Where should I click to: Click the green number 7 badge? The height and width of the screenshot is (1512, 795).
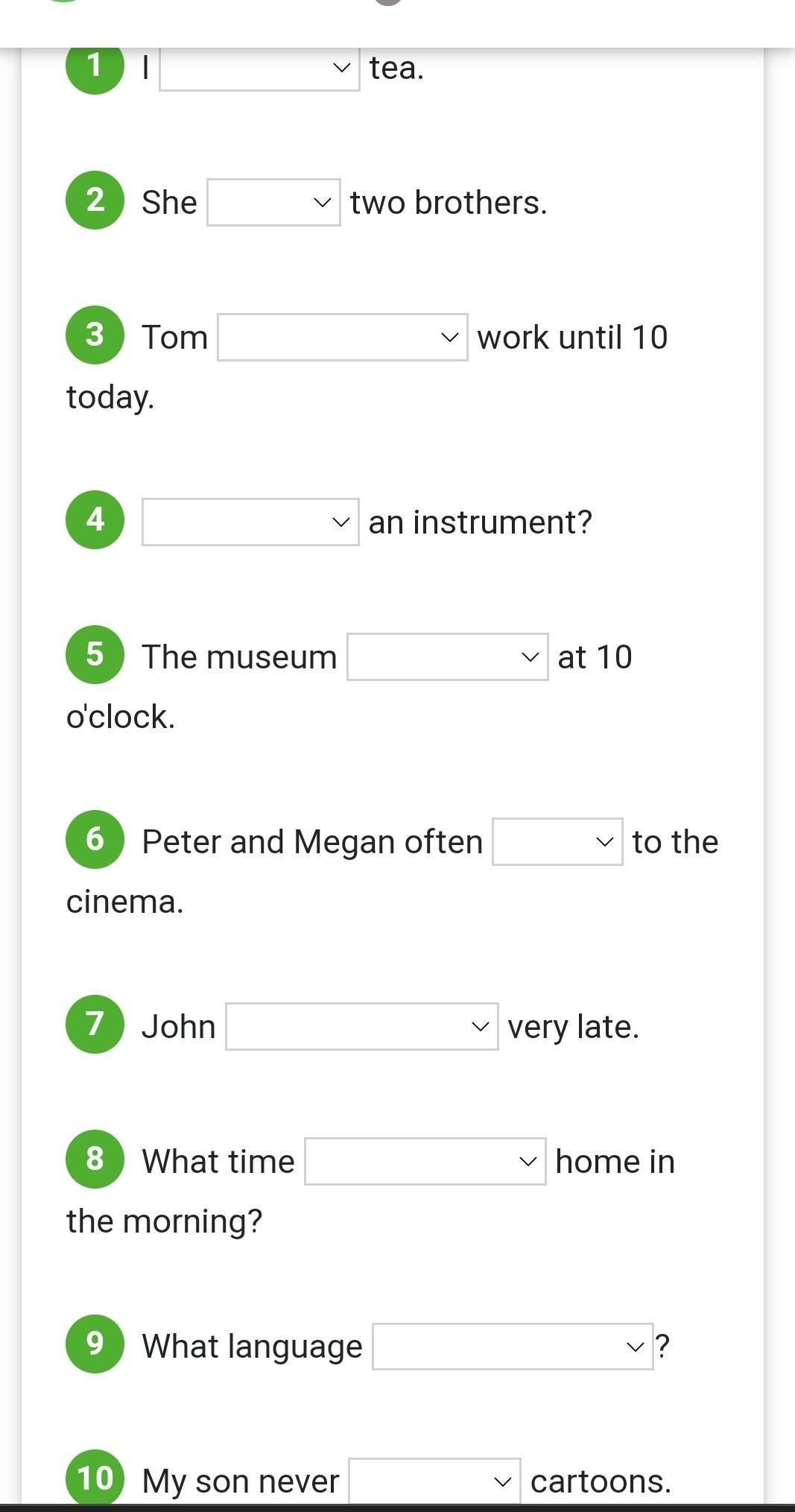click(x=95, y=1024)
